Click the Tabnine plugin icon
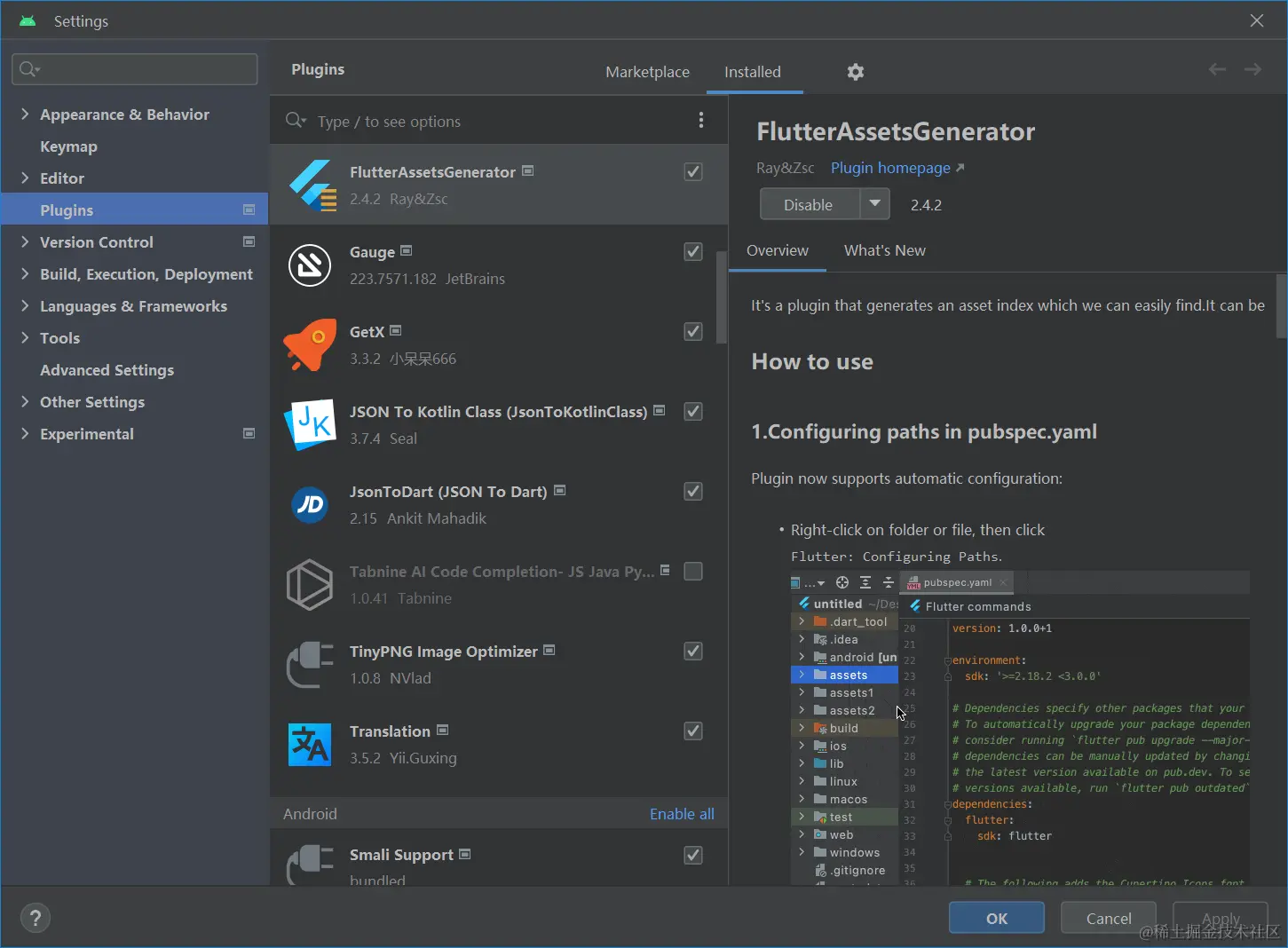Image resolution: width=1288 pixels, height=948 pixels. coord(310,584)
